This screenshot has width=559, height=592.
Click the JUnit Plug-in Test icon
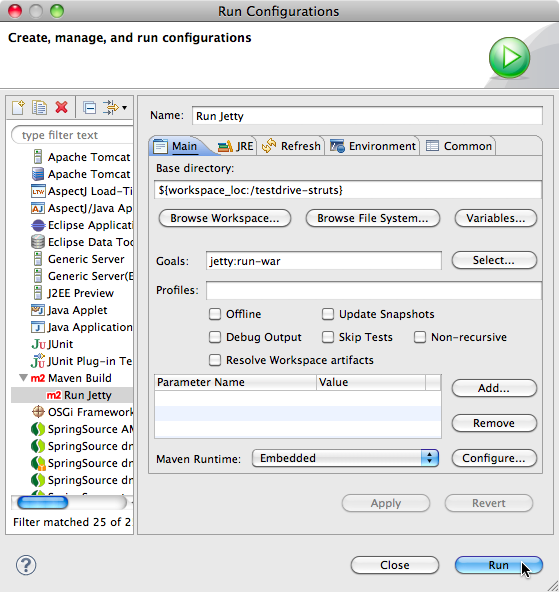pos(38,361)
